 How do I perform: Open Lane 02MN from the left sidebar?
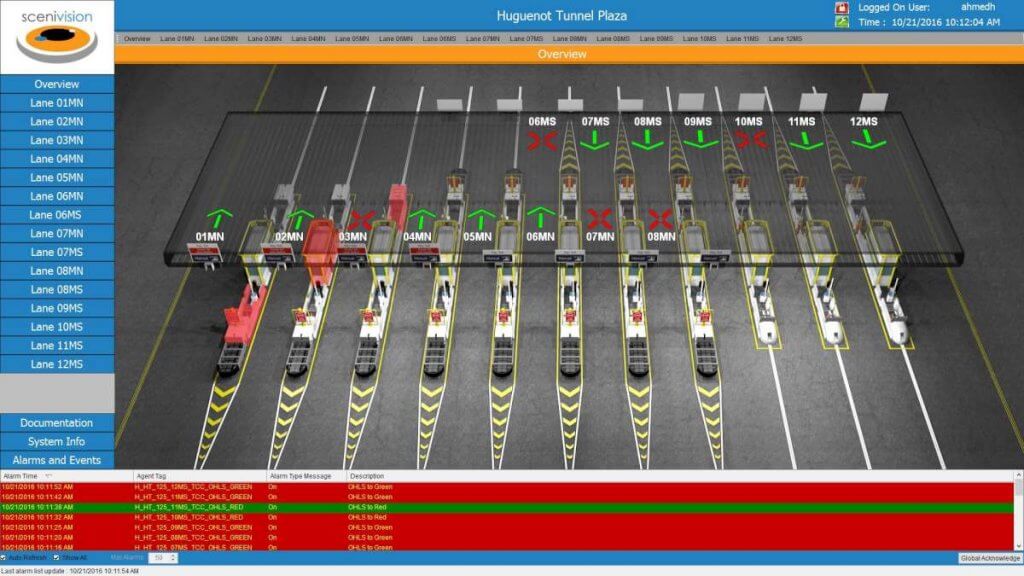click(x=57, y=121)
